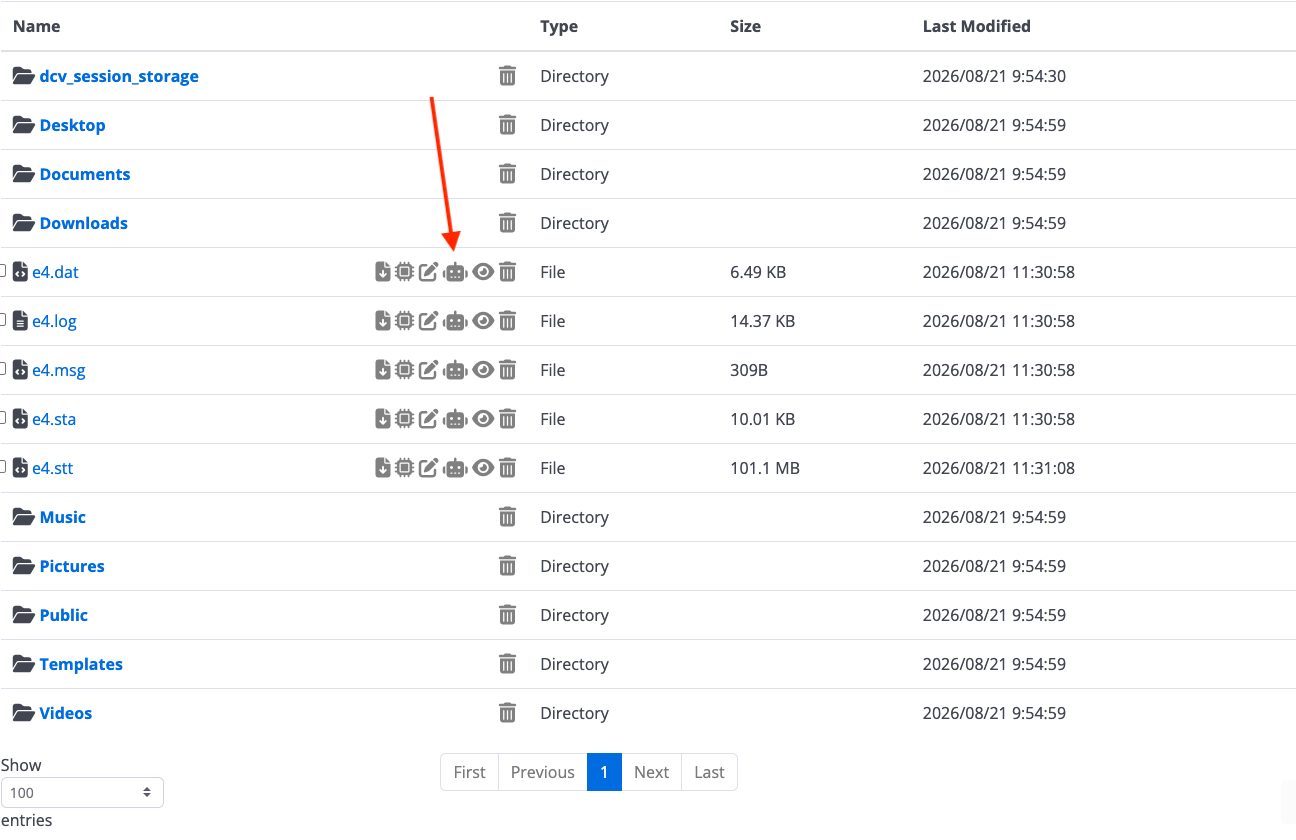
Task: Delete the Desktop directory
Action: click(508, 125)
